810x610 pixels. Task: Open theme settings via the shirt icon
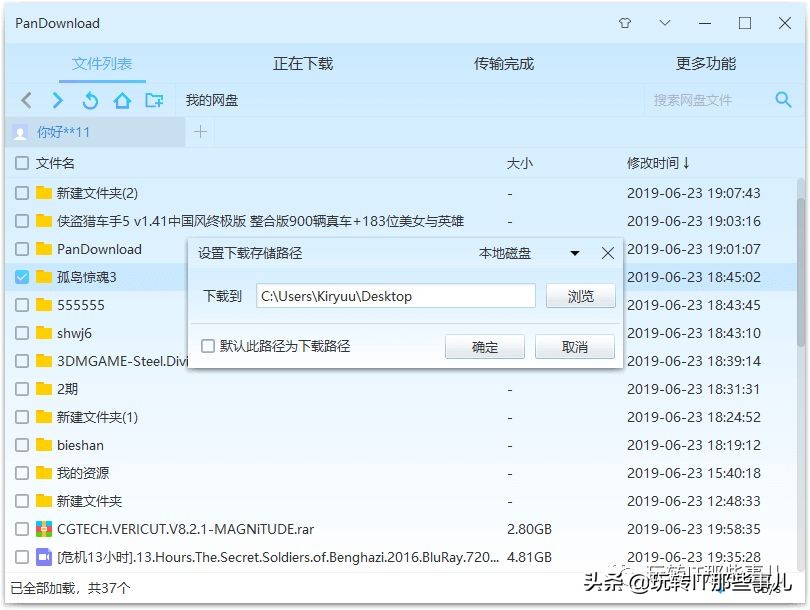(x=625, y=22)
